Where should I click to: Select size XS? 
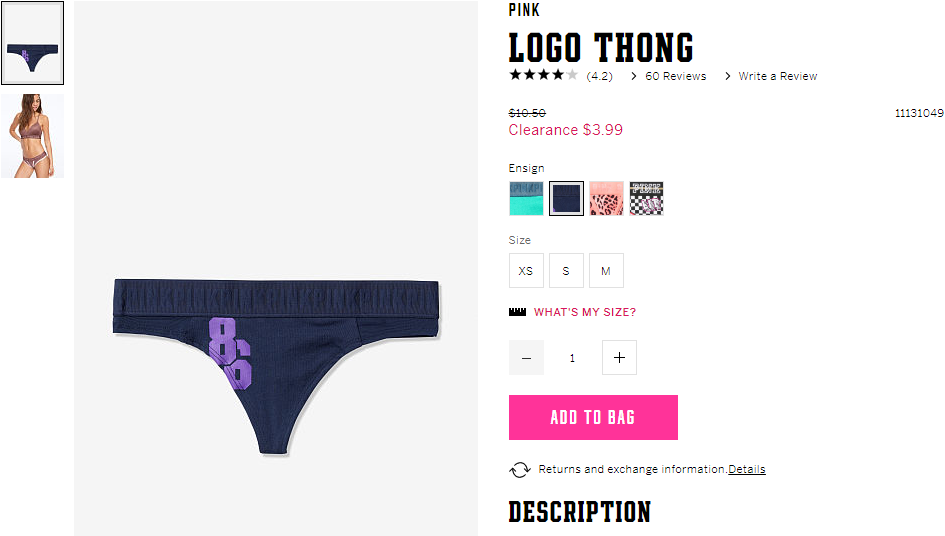526,271
